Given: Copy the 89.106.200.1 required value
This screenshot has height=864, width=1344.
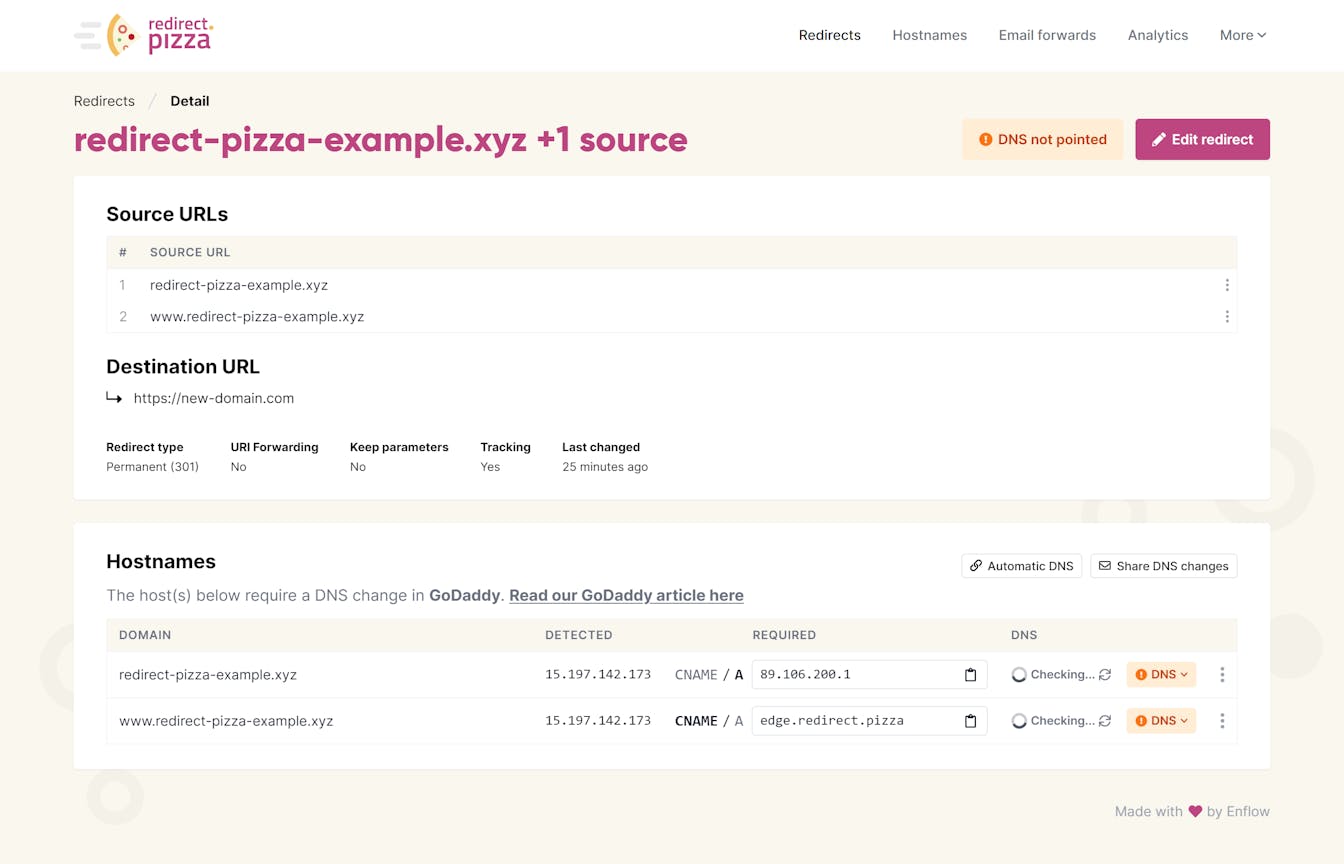Looking at the screenshot, I should coord(970,675).
